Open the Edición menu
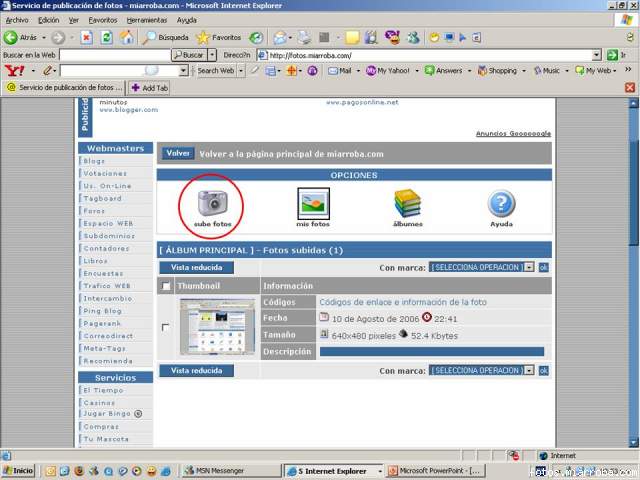640x480 pixels. [x=49, y=20]
